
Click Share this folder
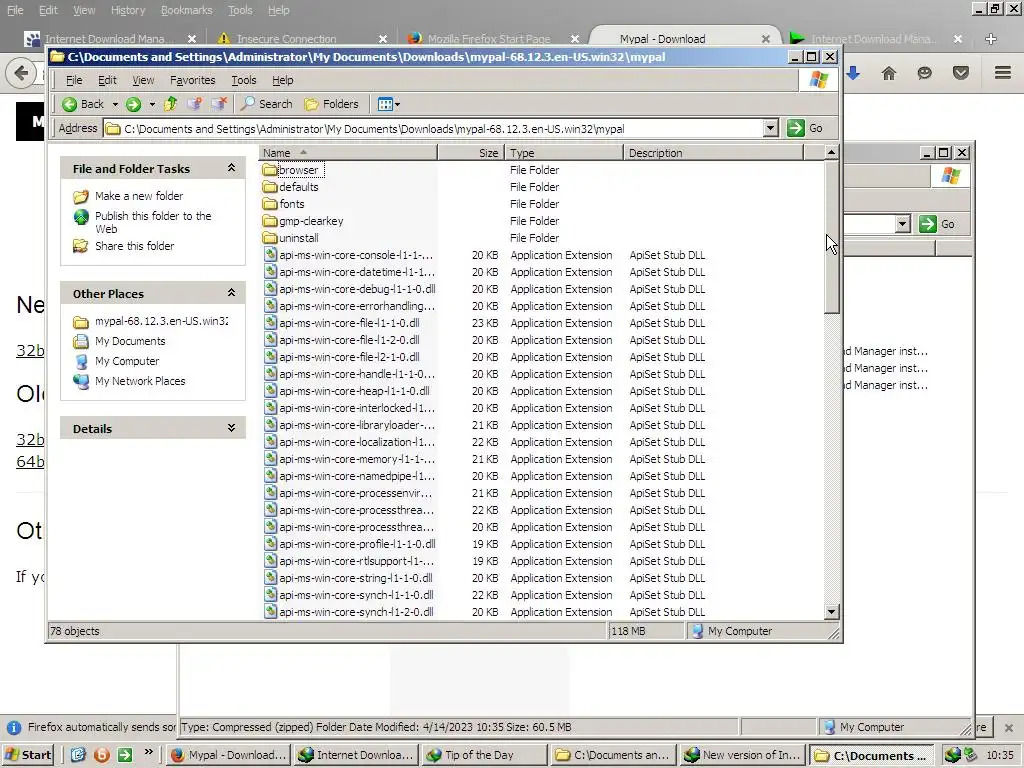[135, 246]
